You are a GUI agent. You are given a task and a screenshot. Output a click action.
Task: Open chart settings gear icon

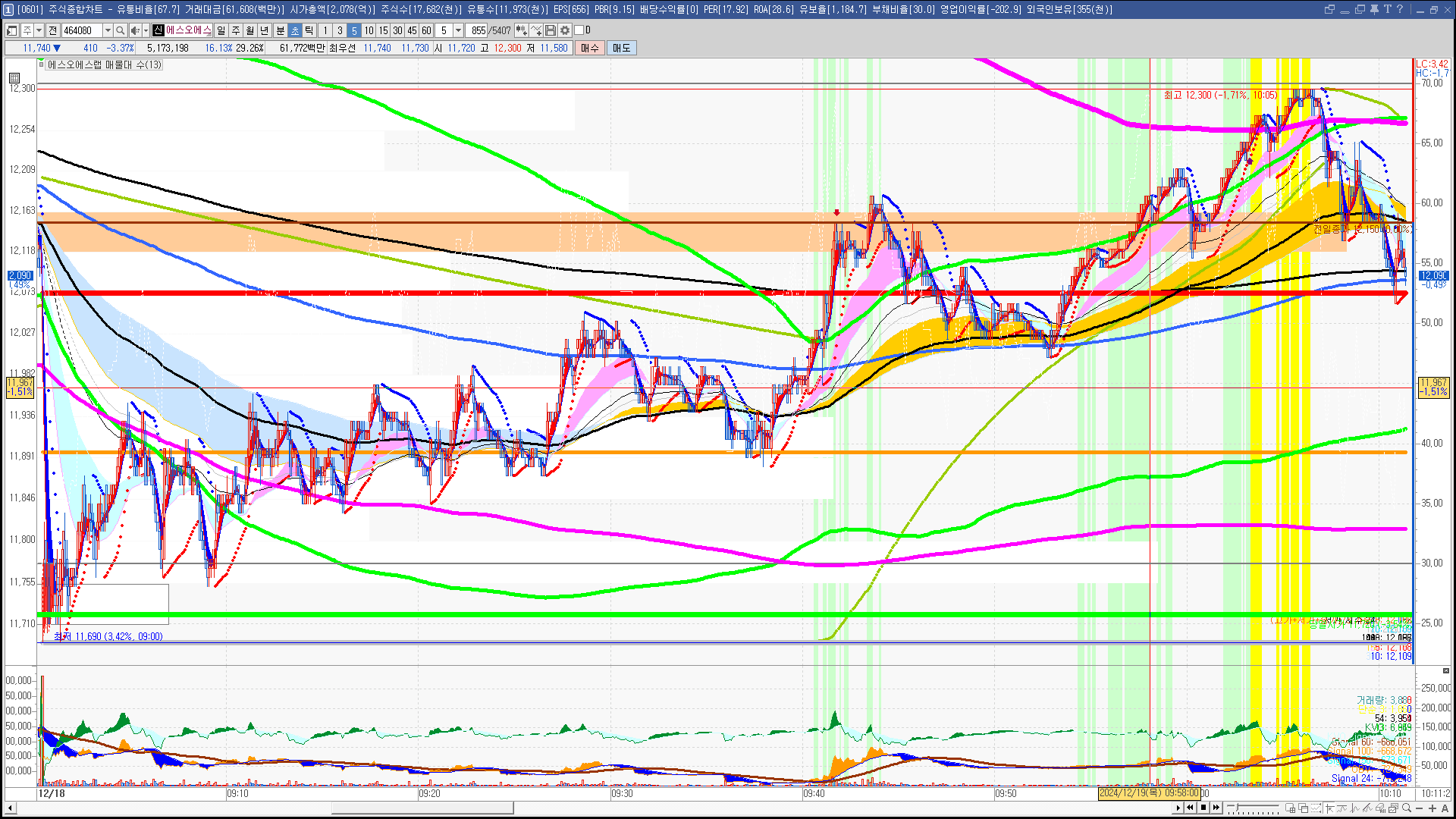tap(565, 30)
